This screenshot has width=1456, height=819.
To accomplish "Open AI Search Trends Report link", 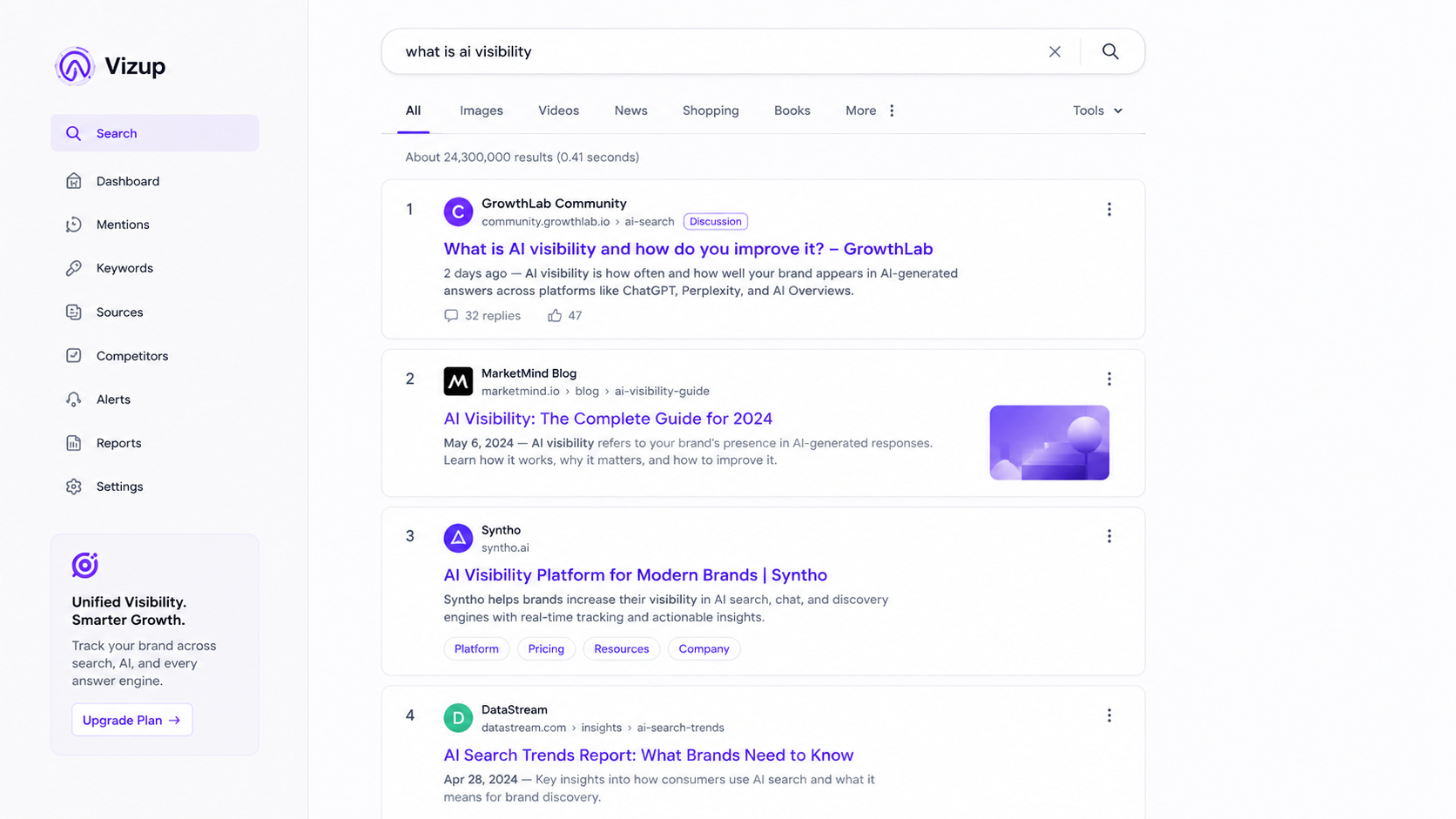I will coord(649,755).
